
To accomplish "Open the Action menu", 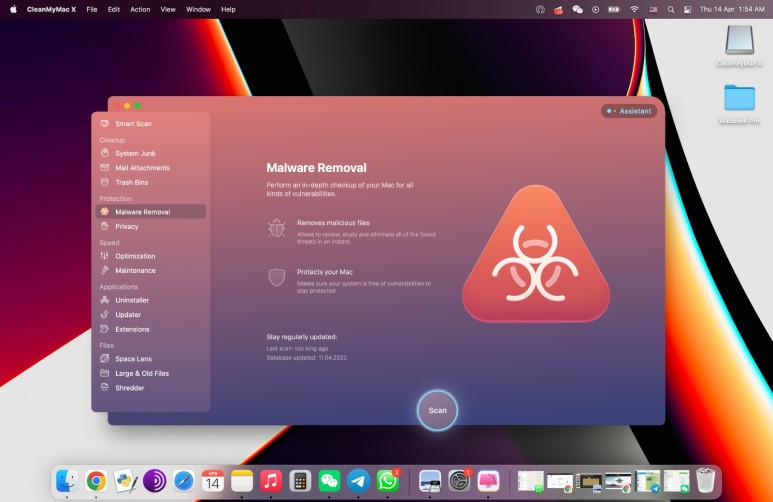I will point(140,9).
